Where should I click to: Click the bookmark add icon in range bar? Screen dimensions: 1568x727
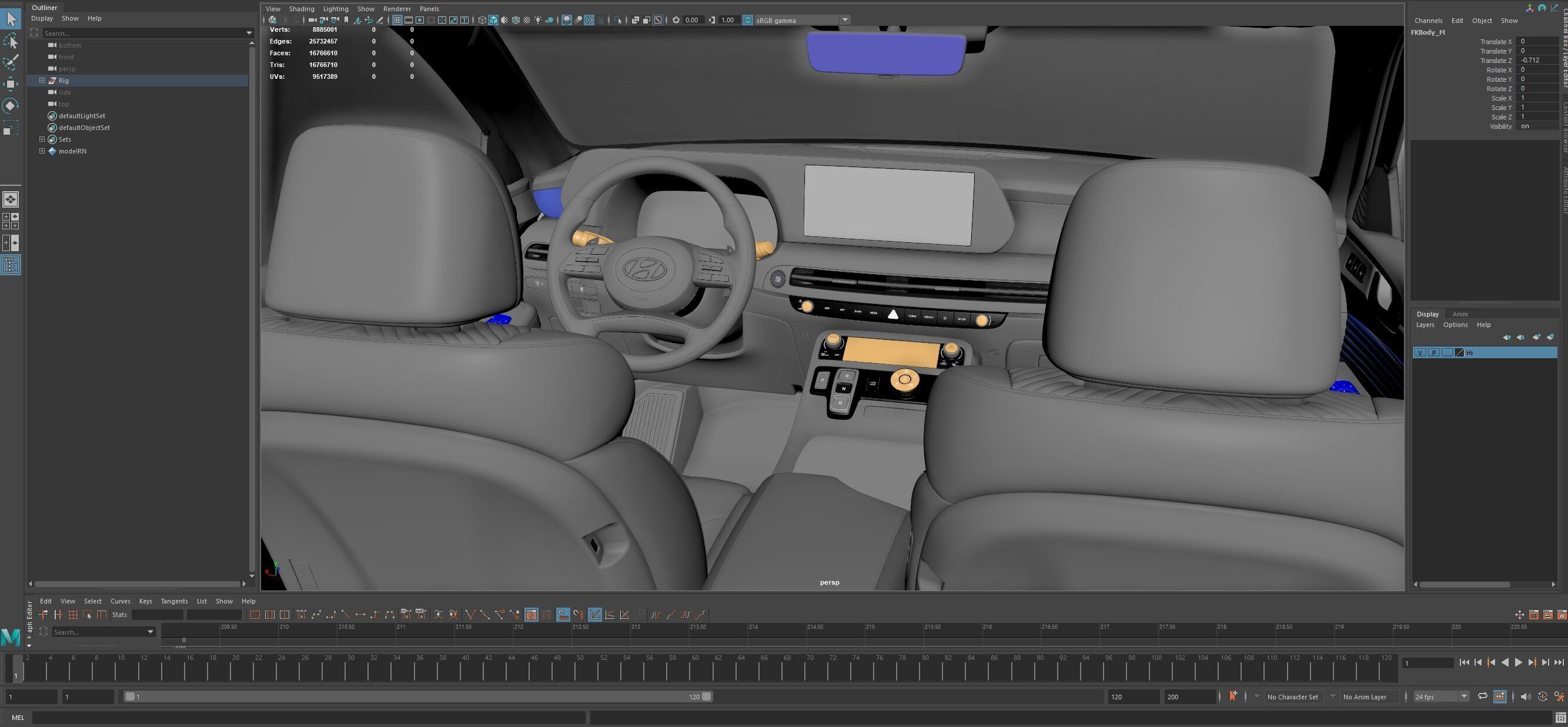point(1233,696)
